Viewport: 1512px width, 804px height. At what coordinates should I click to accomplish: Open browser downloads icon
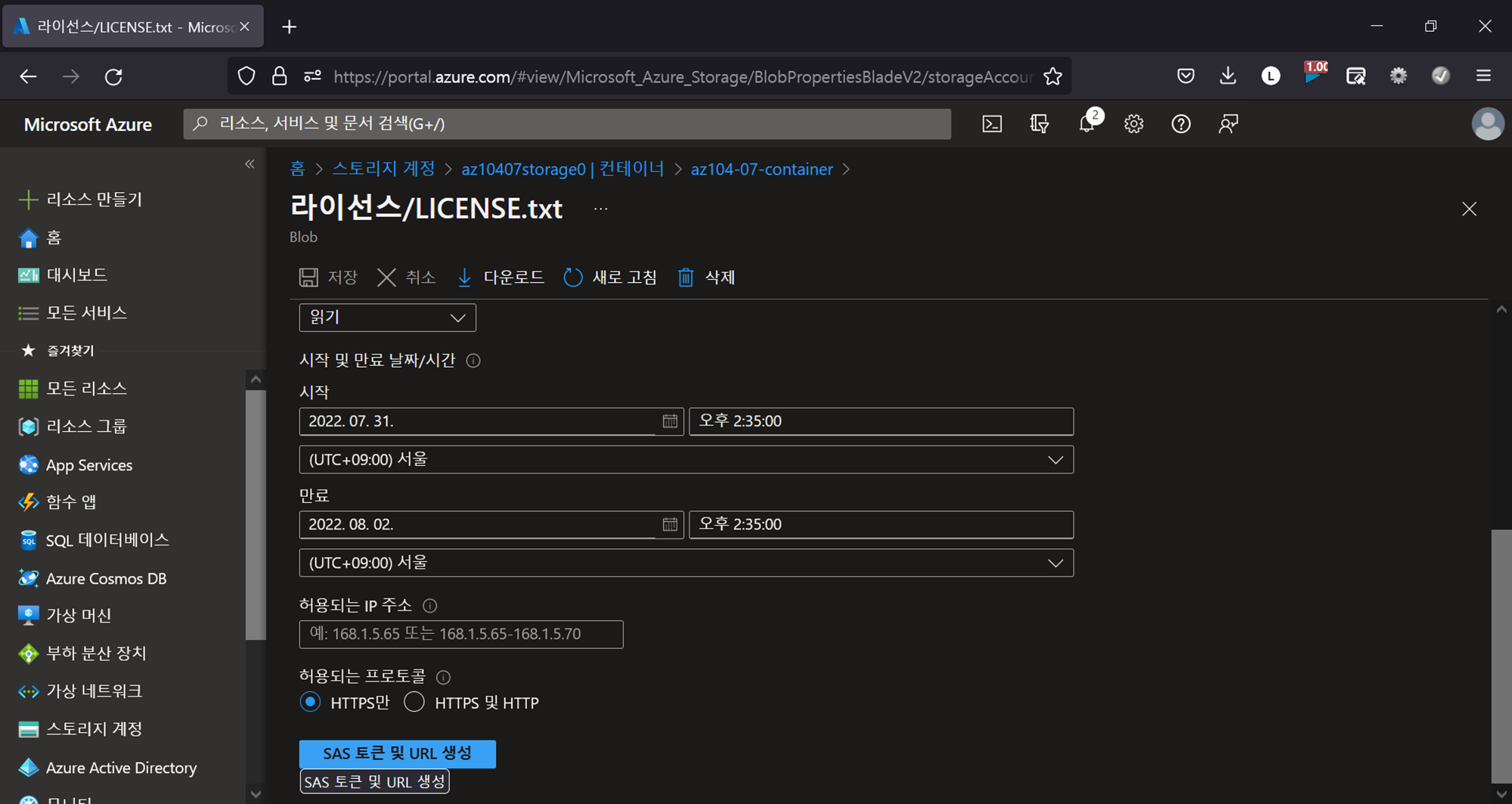pyautogui.click(x=1228, y=76)
